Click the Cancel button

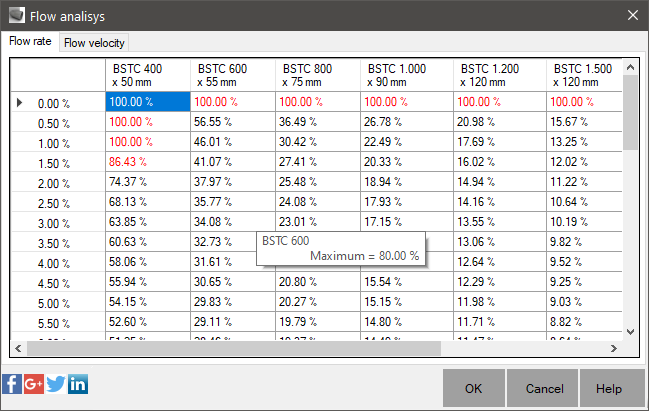pyautogui.click(x=542, y=388)
